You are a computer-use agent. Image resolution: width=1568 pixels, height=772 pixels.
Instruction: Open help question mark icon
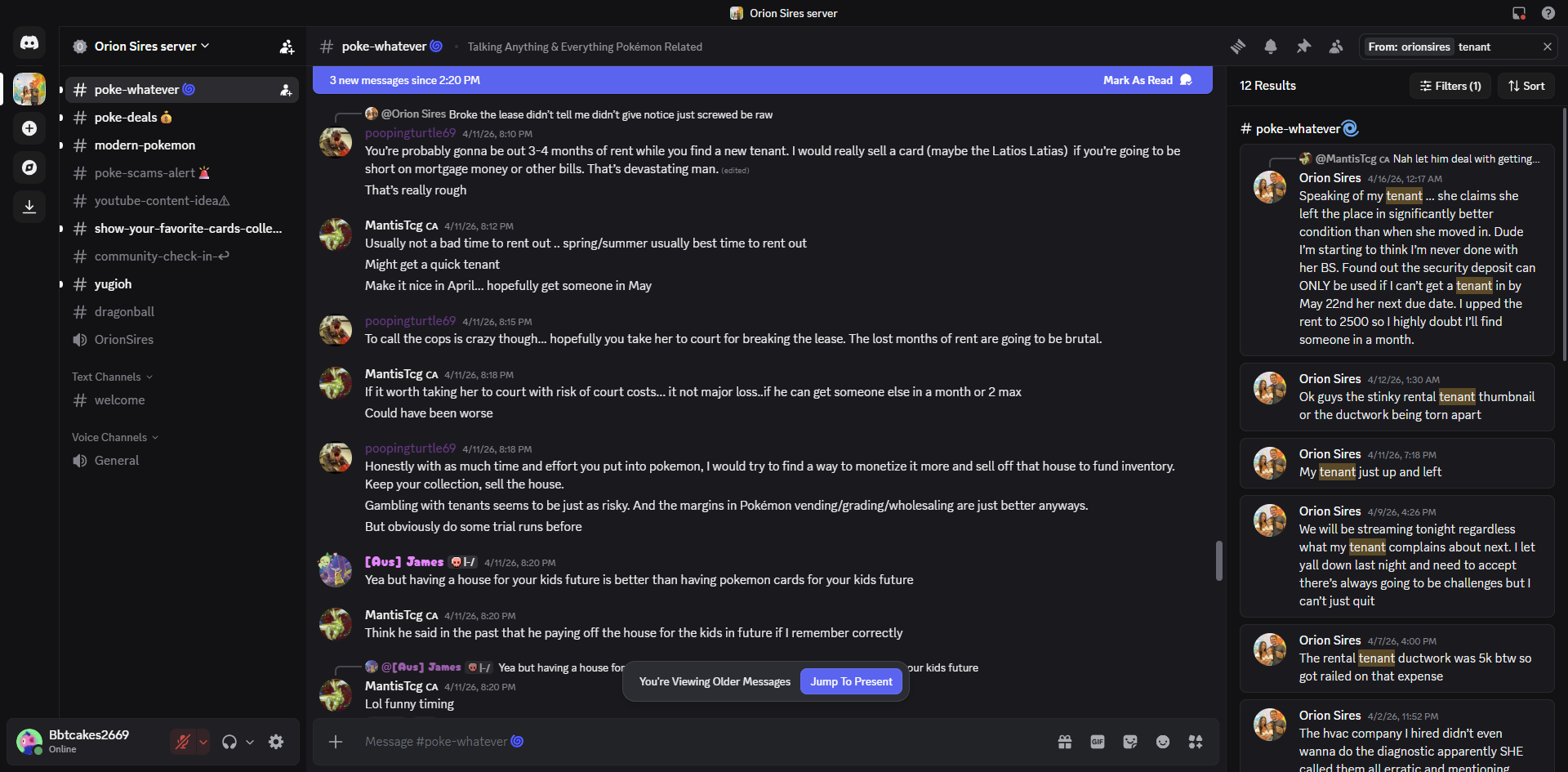tap(1548, 13)
